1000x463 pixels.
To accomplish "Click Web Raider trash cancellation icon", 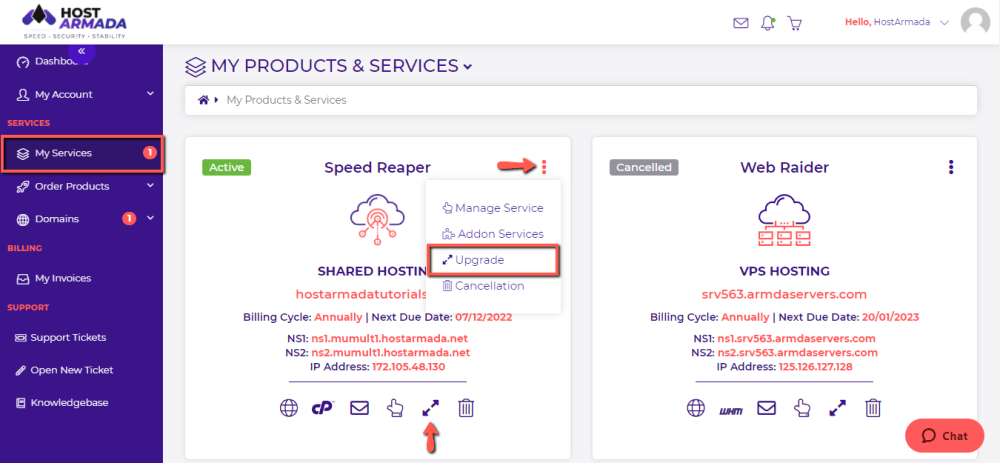I will pos(873,408).
